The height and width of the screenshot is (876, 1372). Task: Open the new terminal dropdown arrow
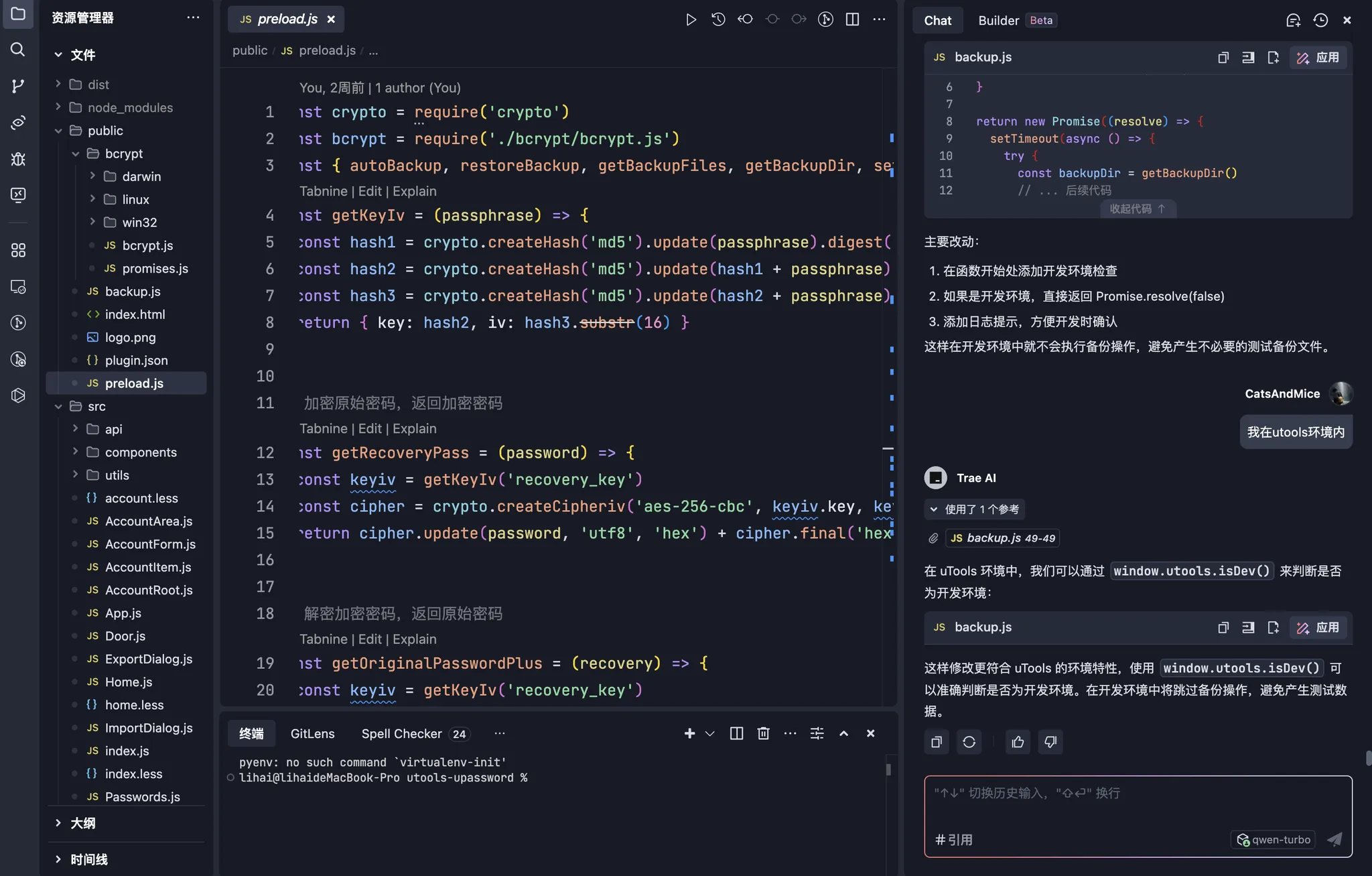pos(710,733)
